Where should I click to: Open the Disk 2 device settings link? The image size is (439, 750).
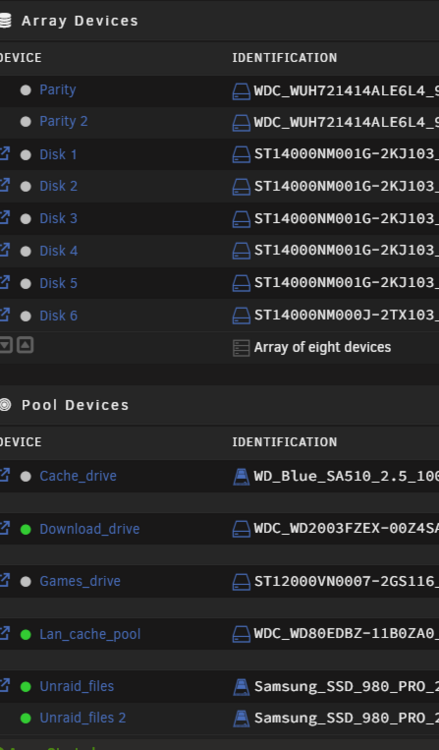[x=58, y=186]
